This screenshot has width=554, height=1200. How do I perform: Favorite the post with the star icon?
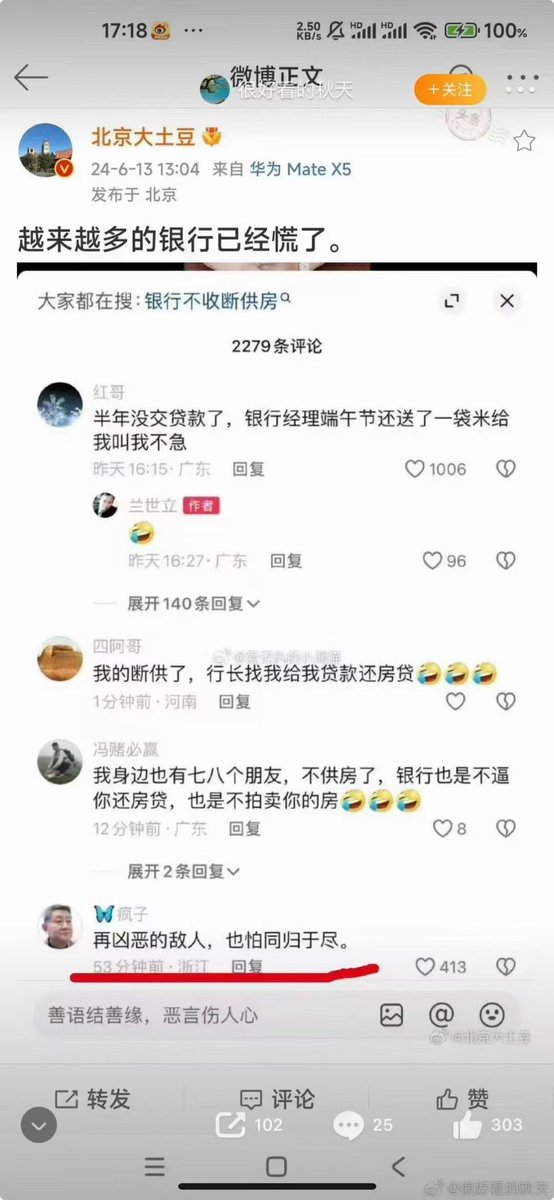tap(523, 141)
